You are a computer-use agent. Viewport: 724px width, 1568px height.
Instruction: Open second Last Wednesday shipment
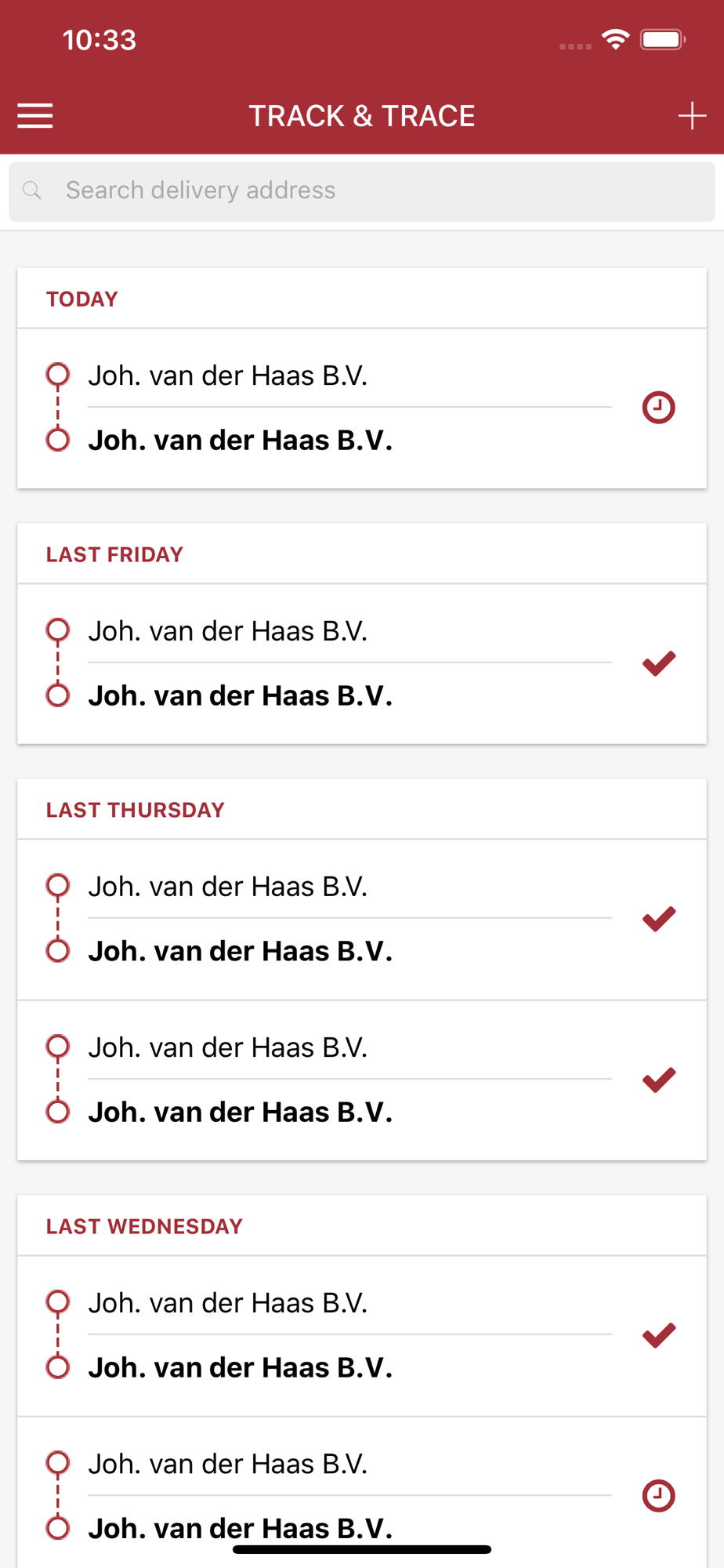pos(362,1494)
